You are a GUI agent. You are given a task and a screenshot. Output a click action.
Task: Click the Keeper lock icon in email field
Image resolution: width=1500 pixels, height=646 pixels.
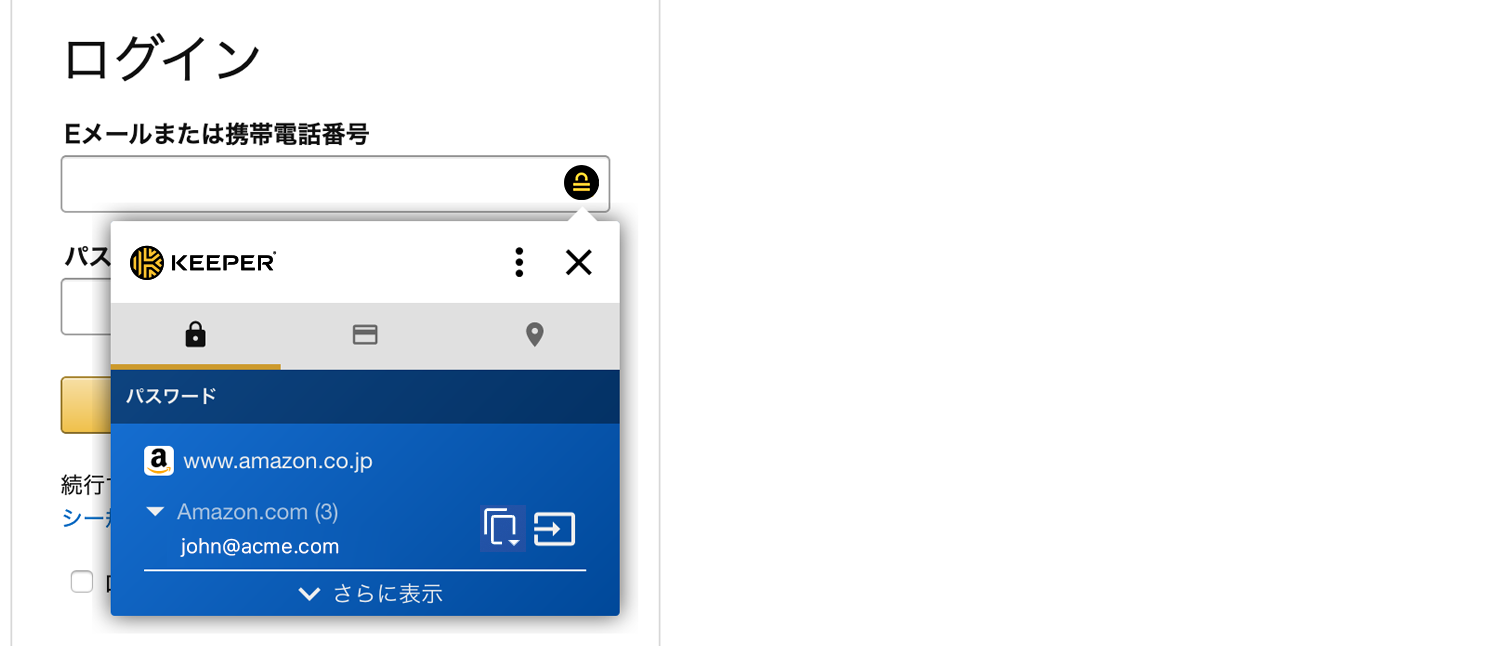pos(581,183)
